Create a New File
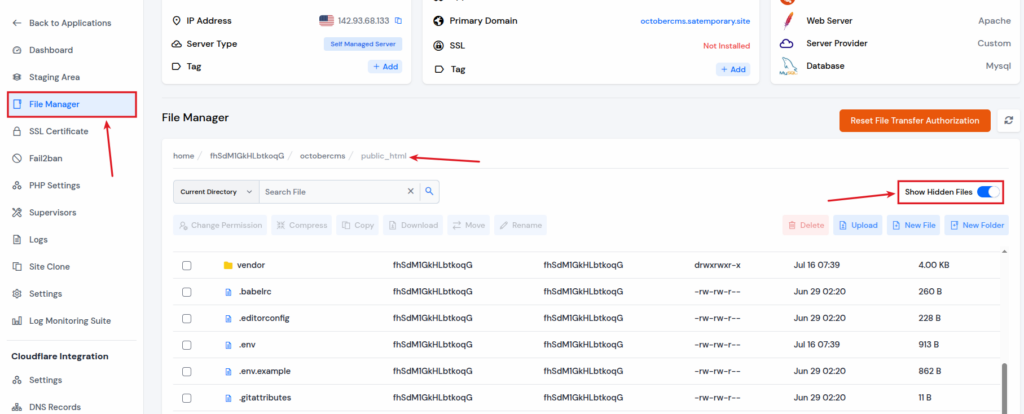Image resolution: width=1024 pixels, height=414 pixels. tap(913, 225)
